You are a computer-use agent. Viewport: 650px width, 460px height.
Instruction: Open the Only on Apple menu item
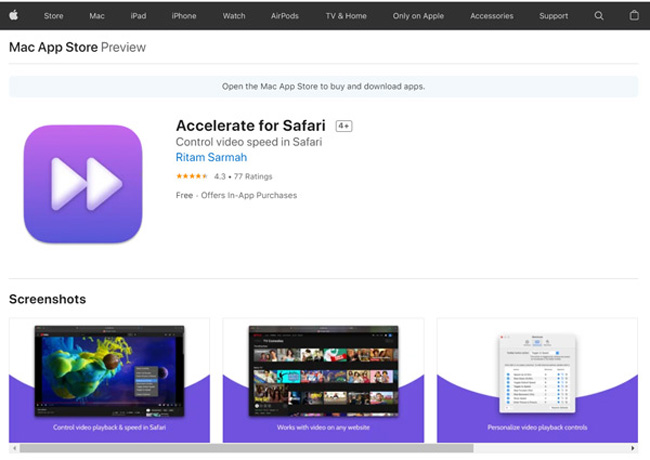(418, 16)
